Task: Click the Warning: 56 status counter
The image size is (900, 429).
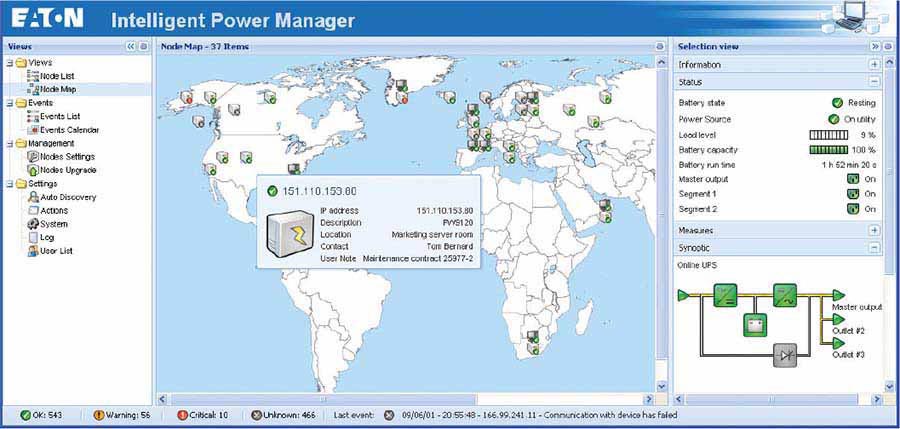Action: (120, 415)
